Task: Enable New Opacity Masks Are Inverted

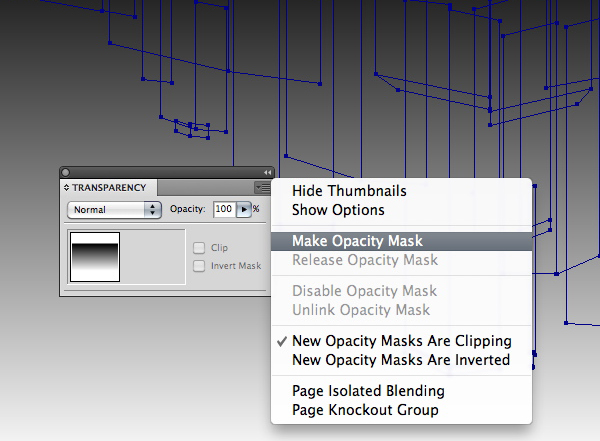Action: tap(401, 360)
